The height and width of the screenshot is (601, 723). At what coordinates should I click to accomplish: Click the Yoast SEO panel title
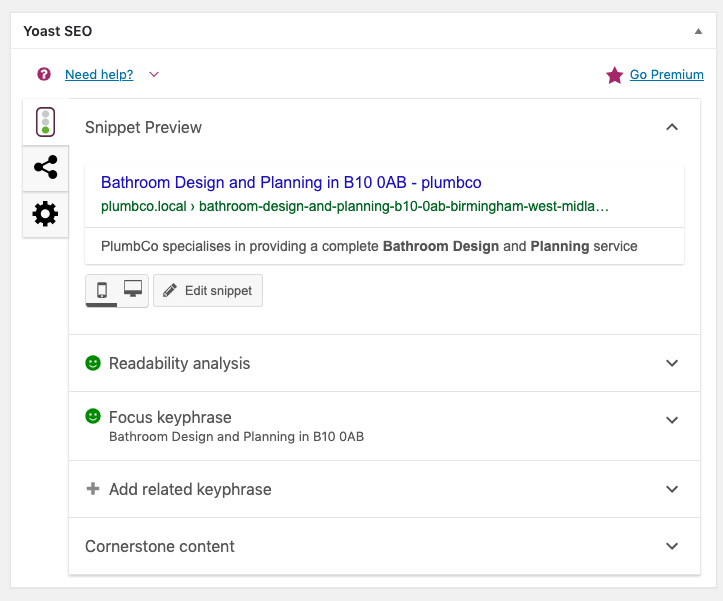[x=58, y=31]
